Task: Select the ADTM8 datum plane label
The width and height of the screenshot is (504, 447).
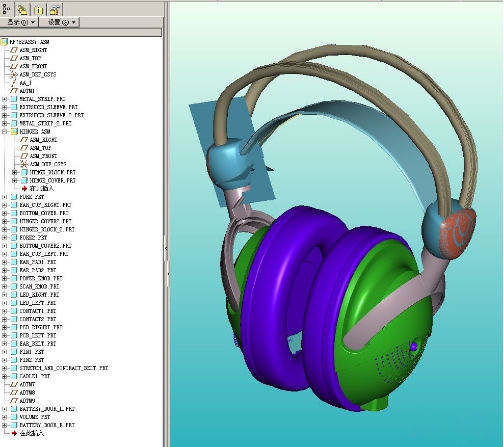Action: point(27,393)
